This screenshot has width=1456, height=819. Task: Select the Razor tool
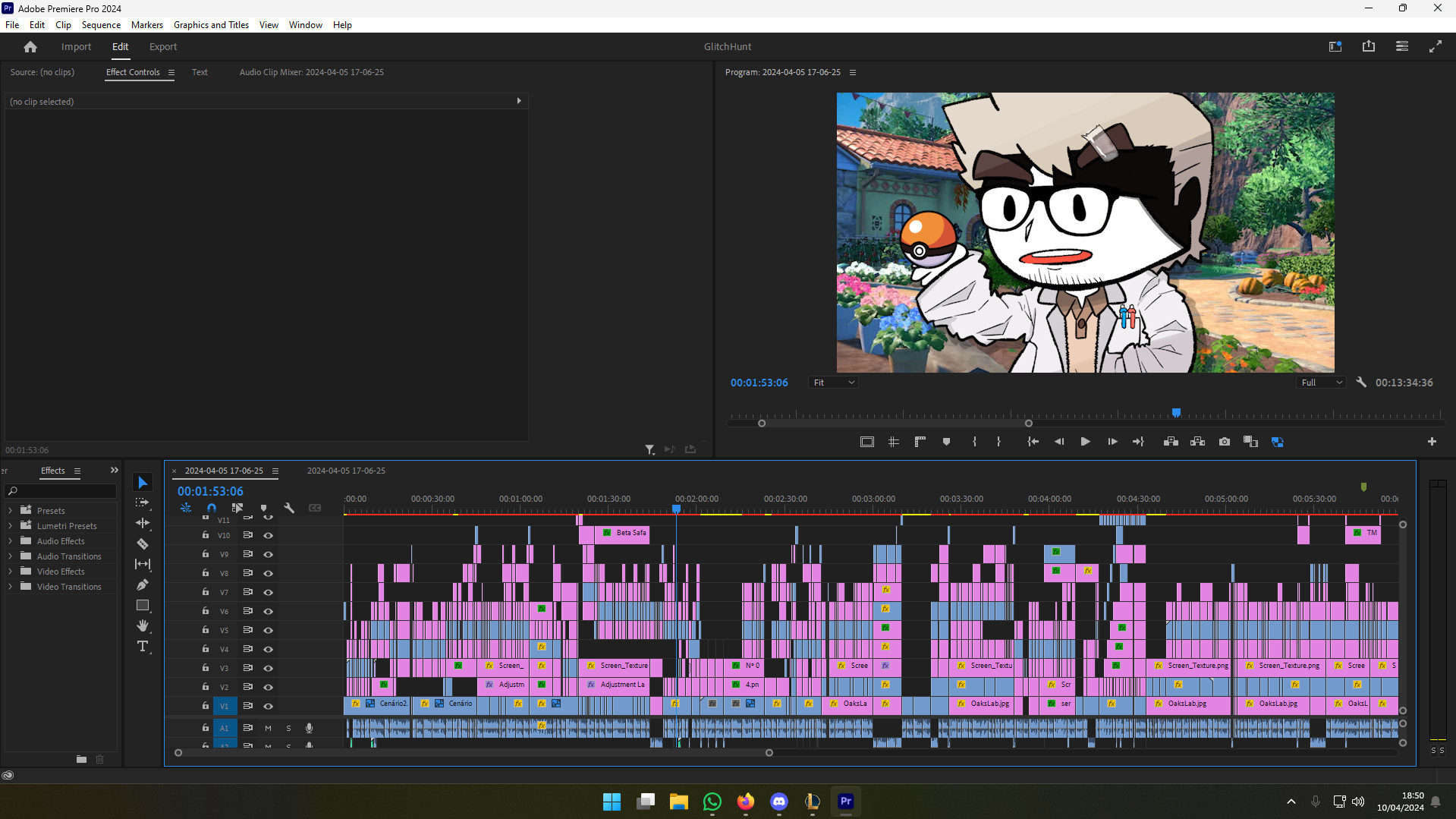pos(143,543)
